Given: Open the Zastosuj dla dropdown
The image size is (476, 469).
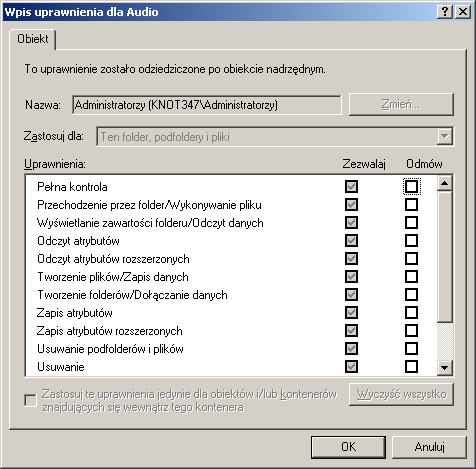Looking at the screenshot, I should (x=275, y=136).
